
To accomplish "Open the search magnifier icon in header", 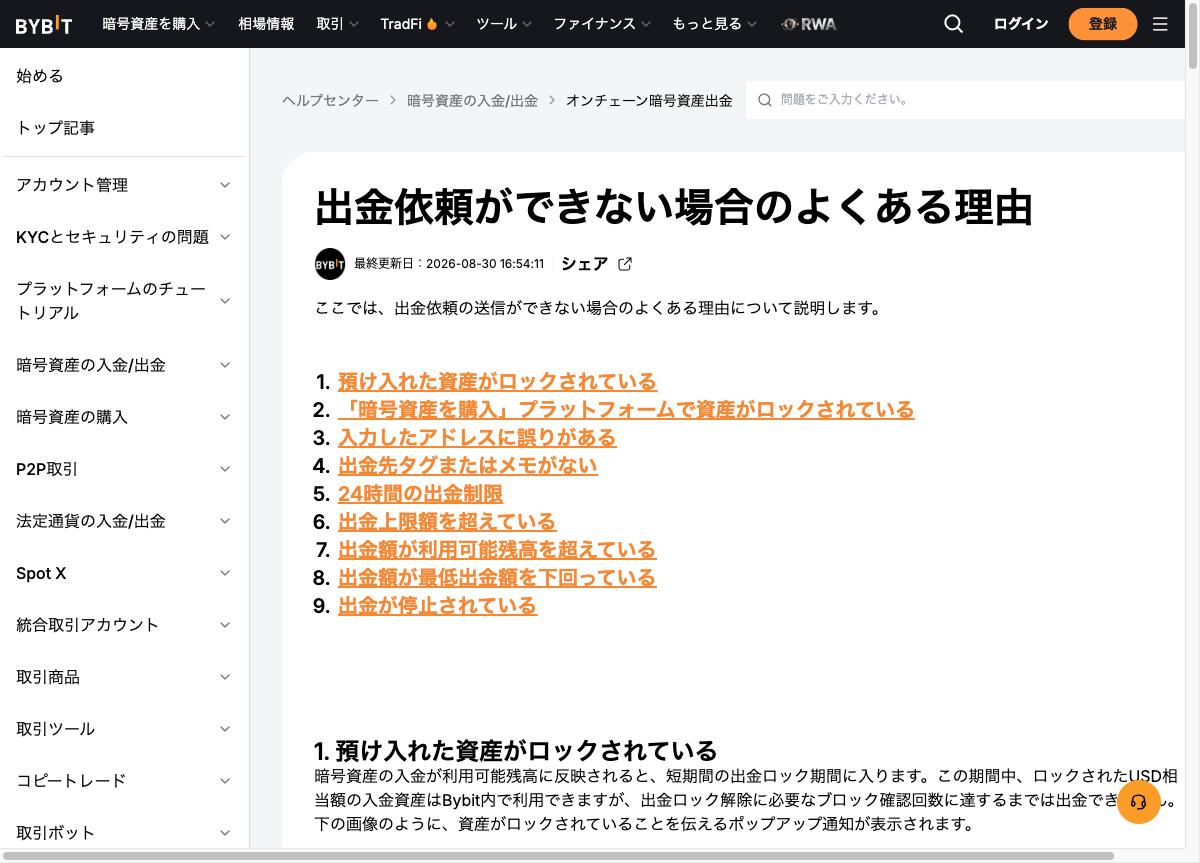I will (x=953, y=24).
